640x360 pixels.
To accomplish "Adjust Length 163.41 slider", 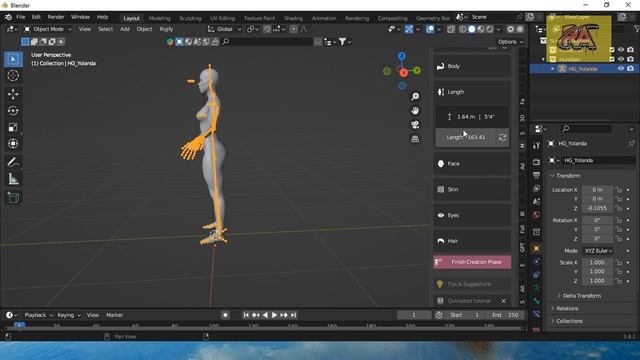I will (466, 138).
